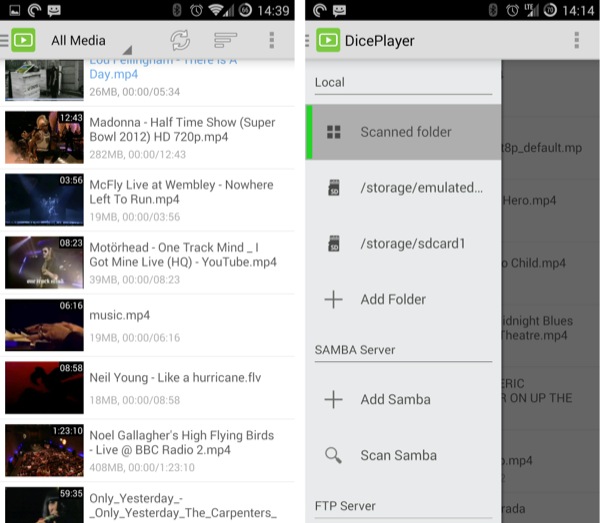Play McFly Live at Wembley thumbnail
600x523 pixels.
[x=44, y=200]
